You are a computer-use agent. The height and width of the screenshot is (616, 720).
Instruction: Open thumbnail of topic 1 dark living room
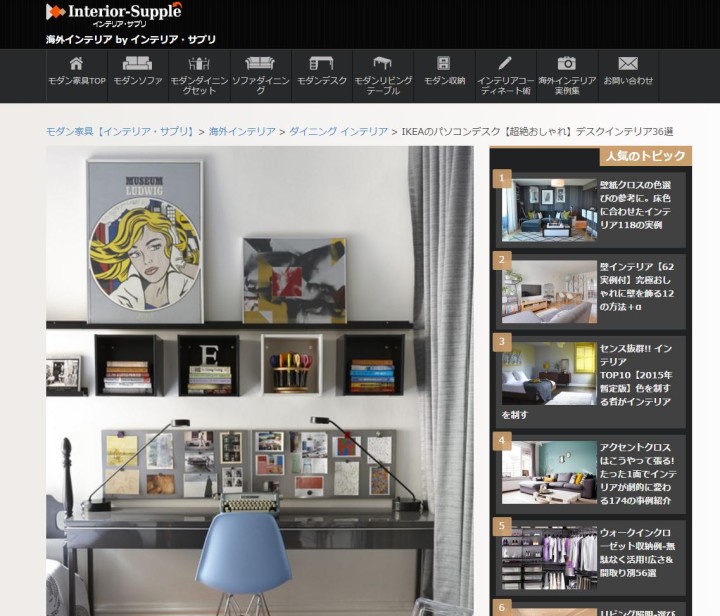[x=549, y=210]
